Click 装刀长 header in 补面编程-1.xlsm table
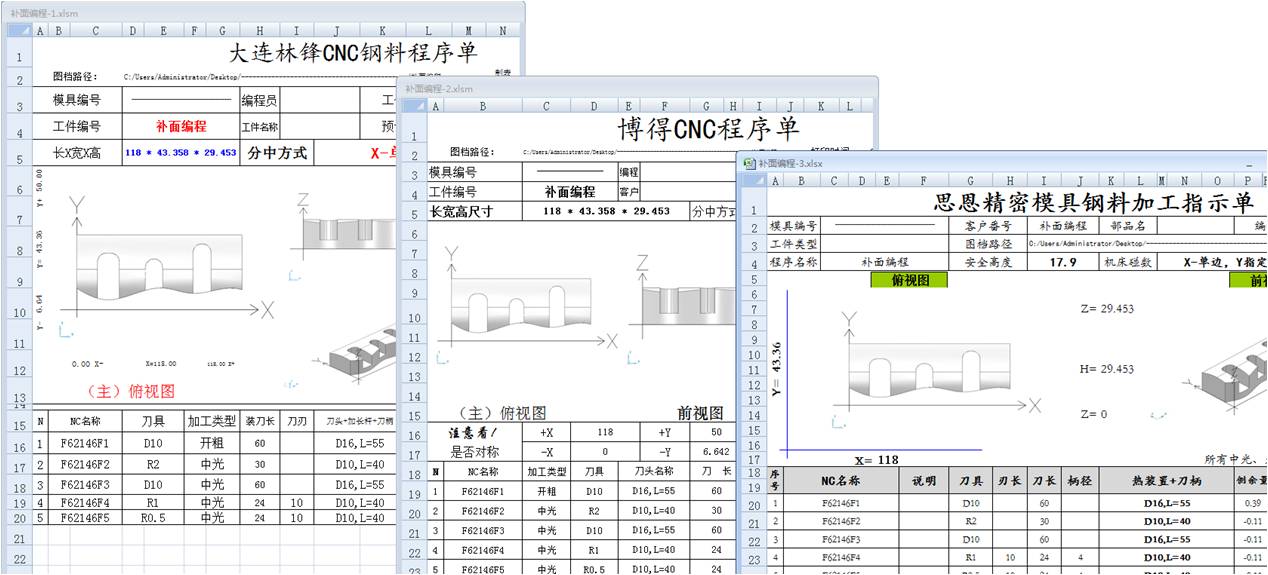This screenshot has height=575, width=1268. [x=259, y=422]
